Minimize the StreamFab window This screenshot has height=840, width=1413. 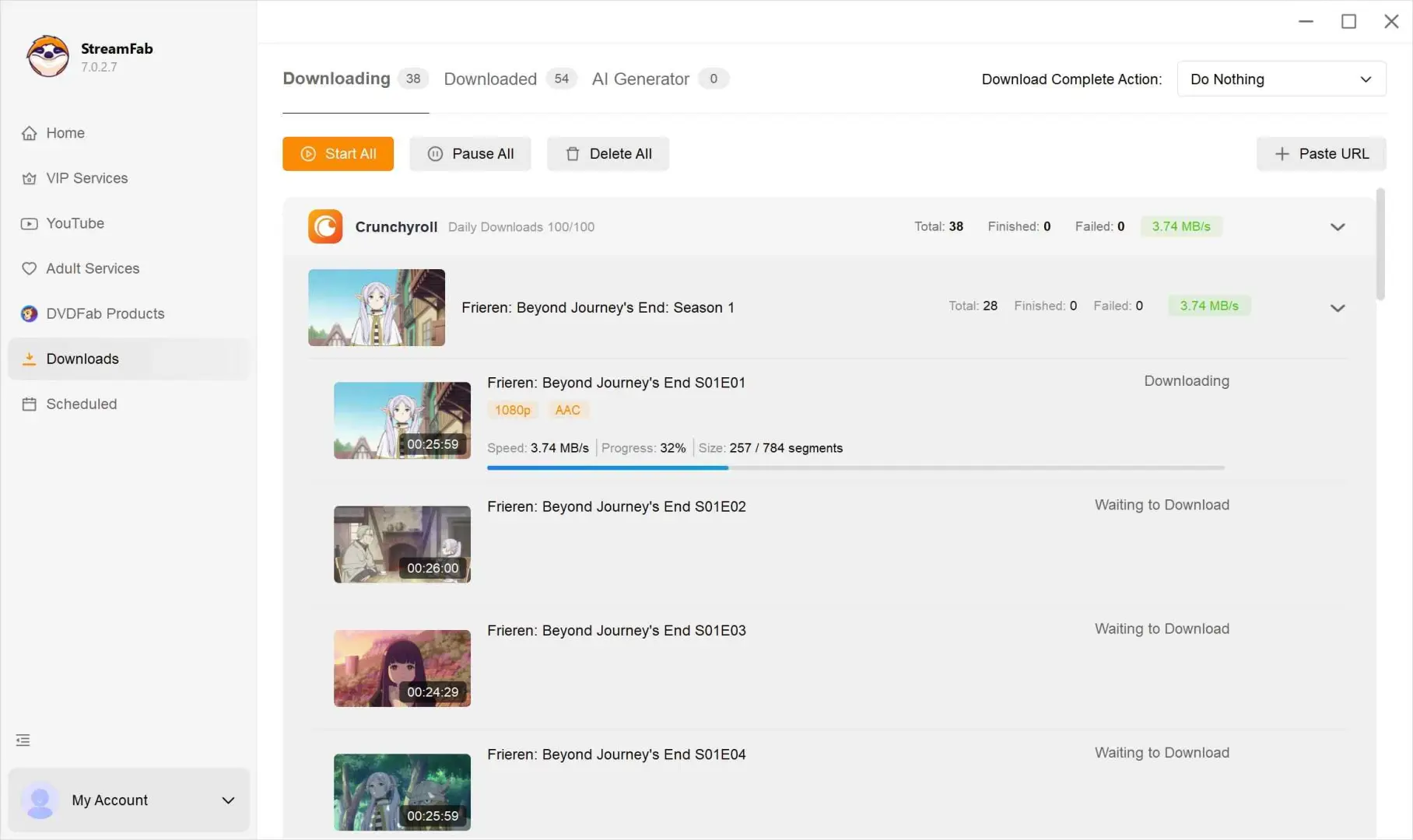click(1306, 22)
